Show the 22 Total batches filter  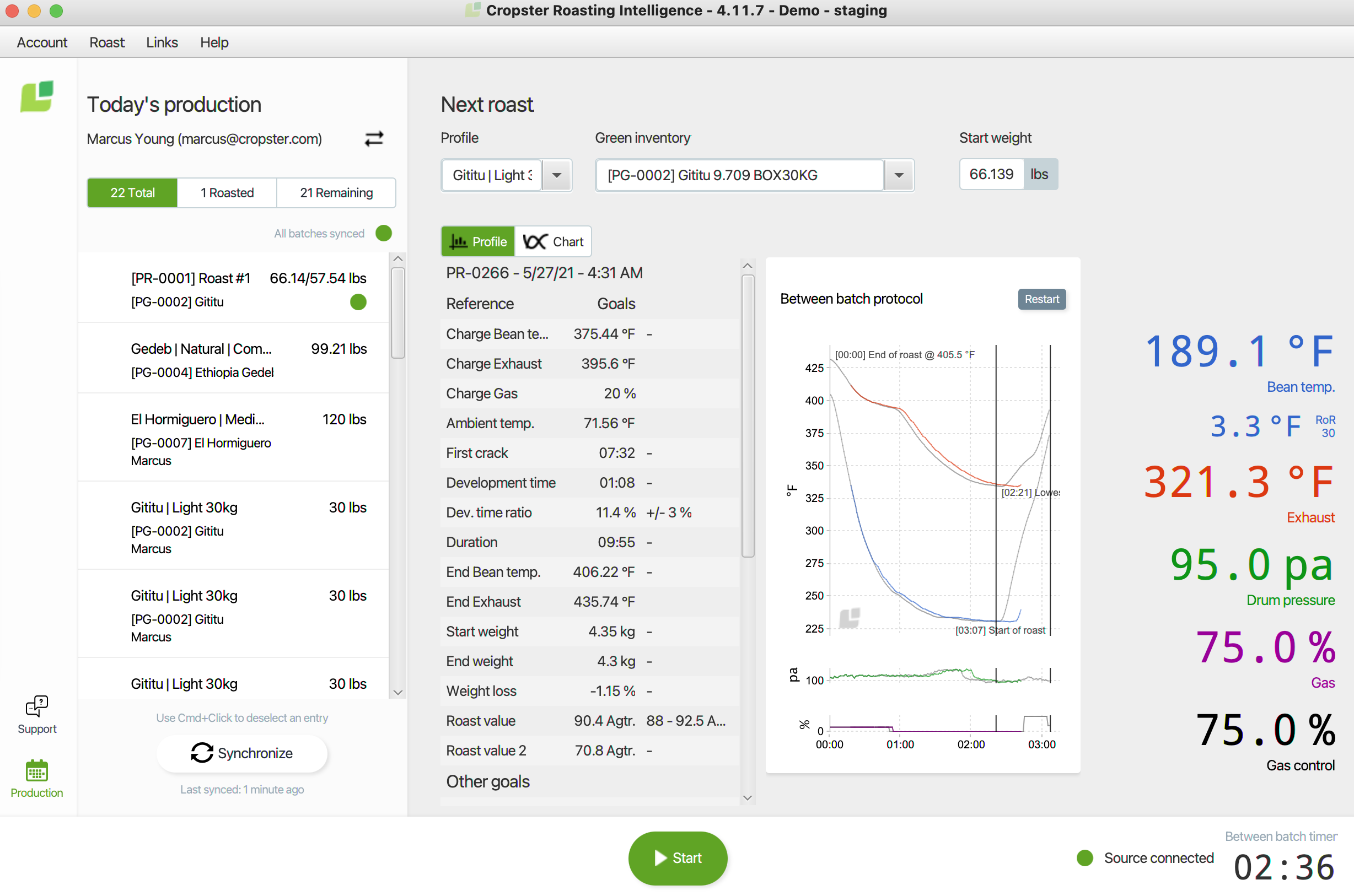(x=133, y=192)
